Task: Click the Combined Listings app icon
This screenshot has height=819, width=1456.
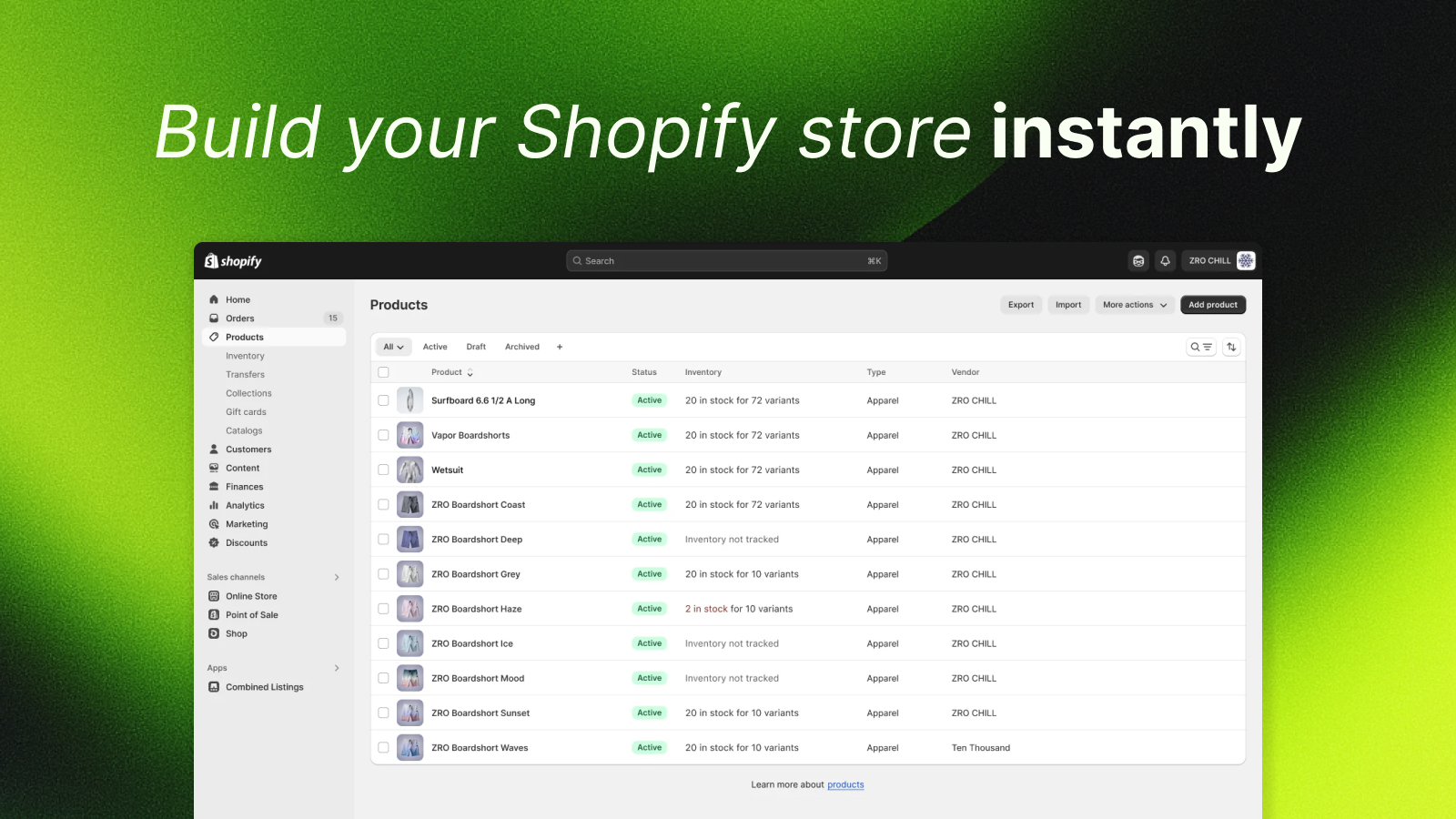Action: pyautogui.click(x=214, y=687)
